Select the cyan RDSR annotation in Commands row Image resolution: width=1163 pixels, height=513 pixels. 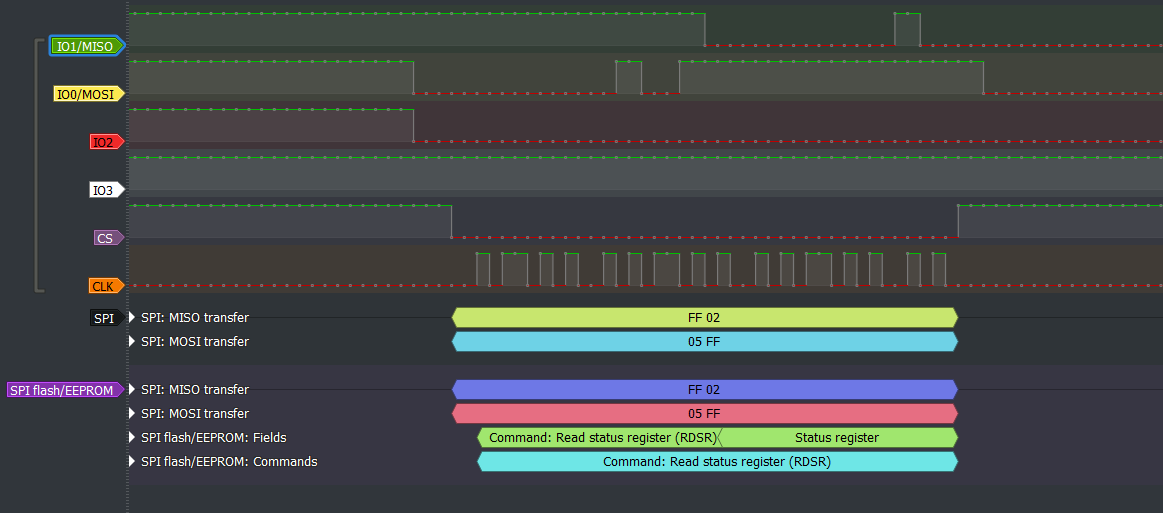717,461
